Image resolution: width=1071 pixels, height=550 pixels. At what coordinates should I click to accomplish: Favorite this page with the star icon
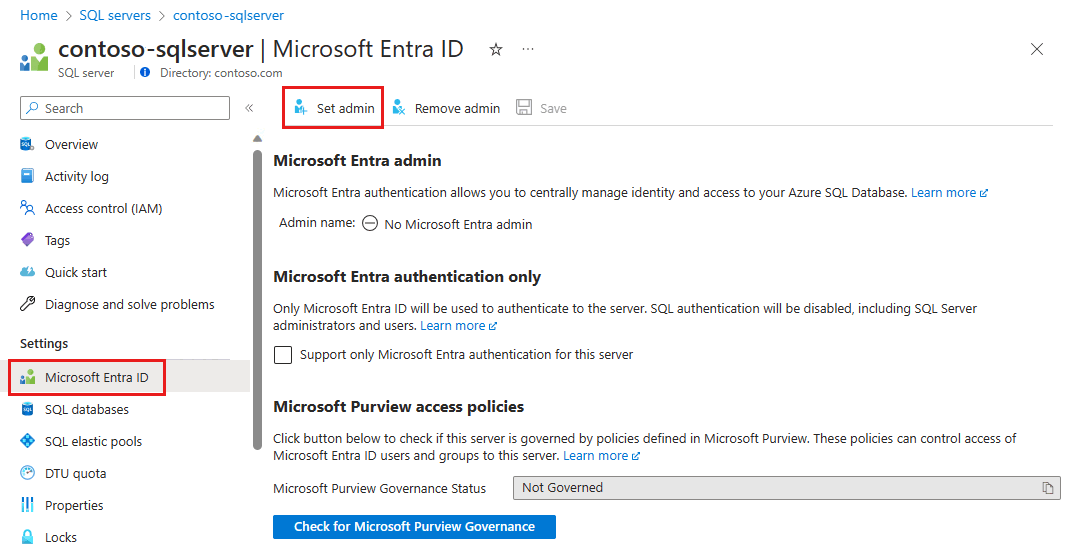[x=496, y=49]
